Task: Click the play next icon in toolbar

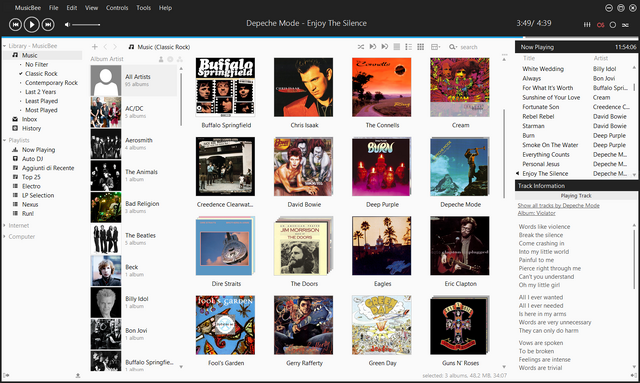Action: 373,47
